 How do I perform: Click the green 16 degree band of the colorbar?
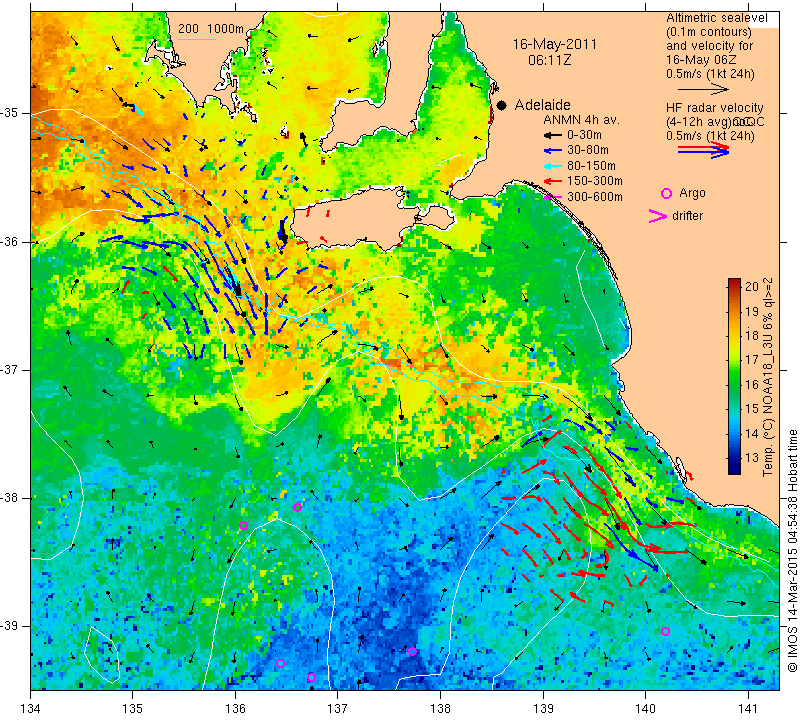click(734, 384)
